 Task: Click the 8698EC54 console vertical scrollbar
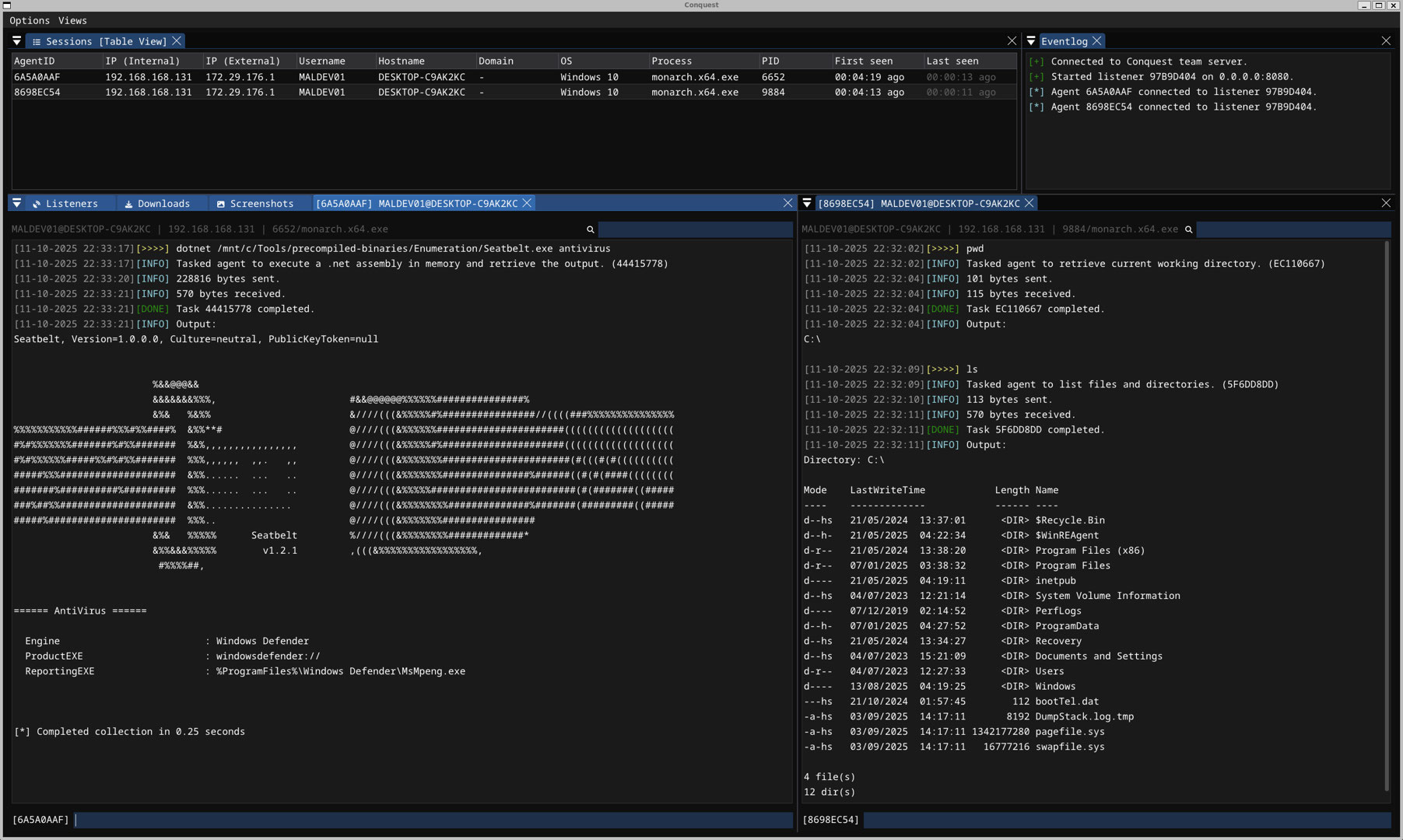(1387, 513)
